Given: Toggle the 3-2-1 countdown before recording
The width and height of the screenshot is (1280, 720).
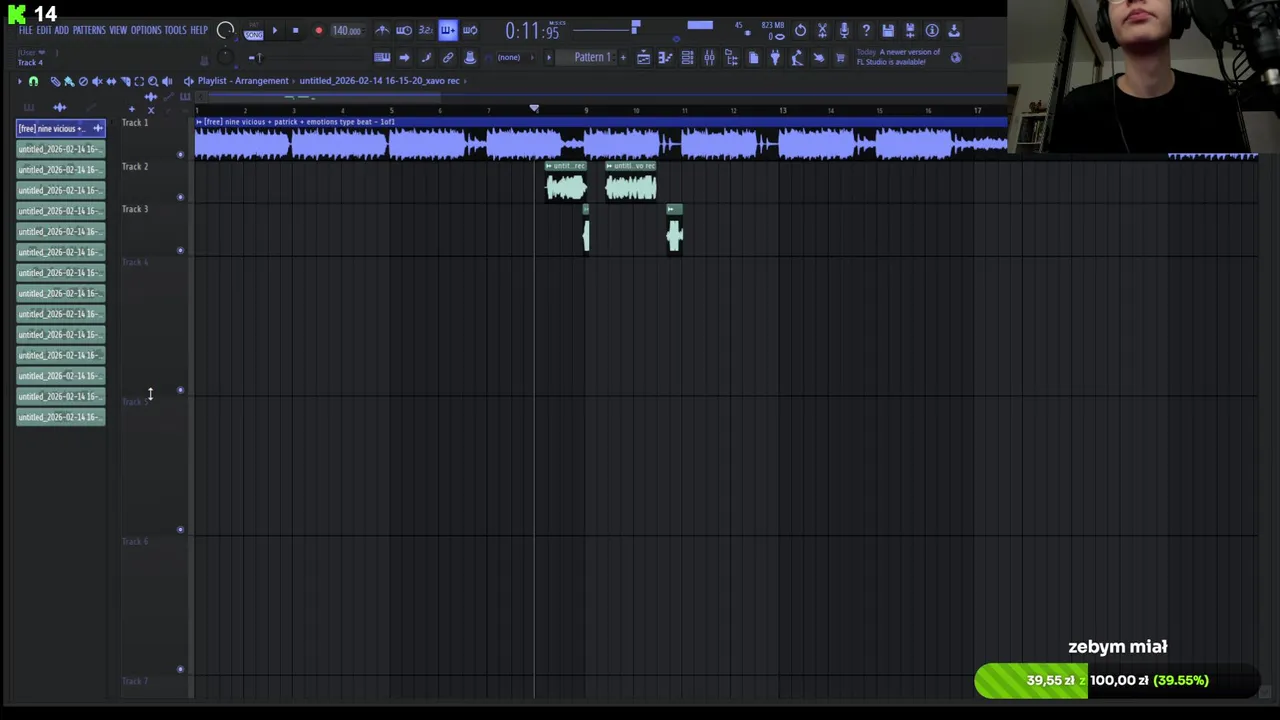Looking at the screenshot, I should (426, 31).
